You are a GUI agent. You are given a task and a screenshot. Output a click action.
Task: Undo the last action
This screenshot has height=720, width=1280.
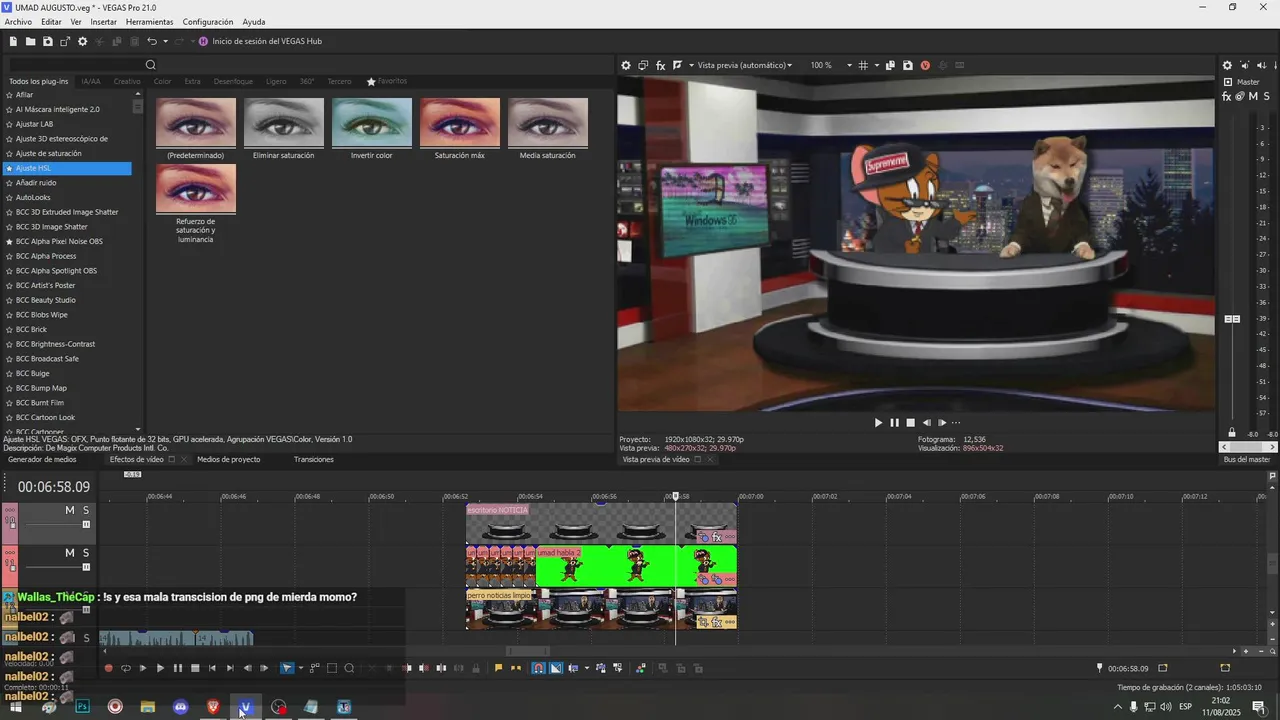click(152, 41)
